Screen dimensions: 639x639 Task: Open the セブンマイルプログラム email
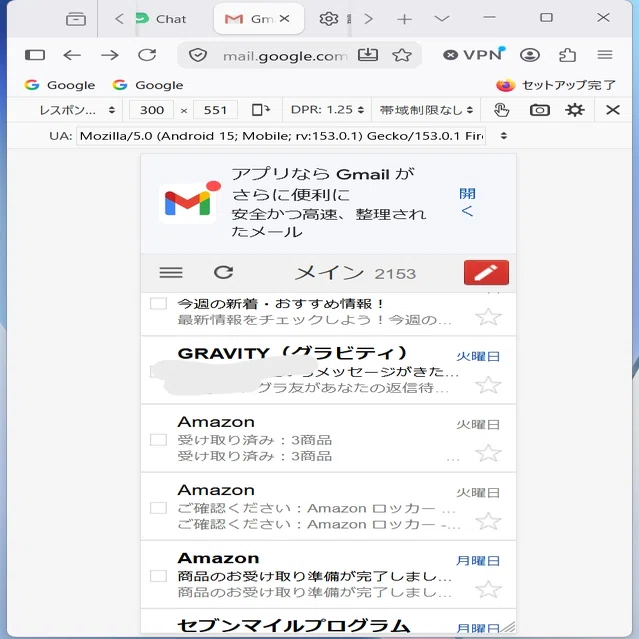click(x=328, y=622)
